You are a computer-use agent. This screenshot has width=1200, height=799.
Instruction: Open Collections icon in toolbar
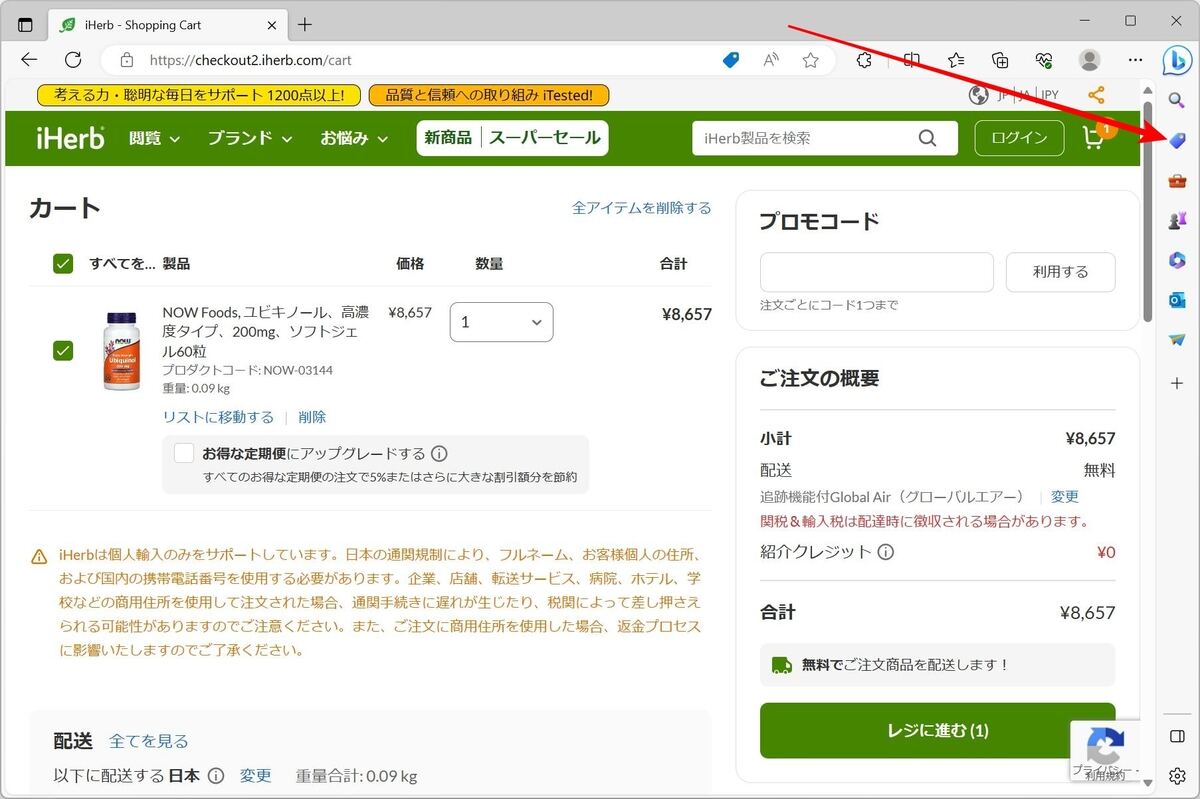click(x=1001, y=60)
